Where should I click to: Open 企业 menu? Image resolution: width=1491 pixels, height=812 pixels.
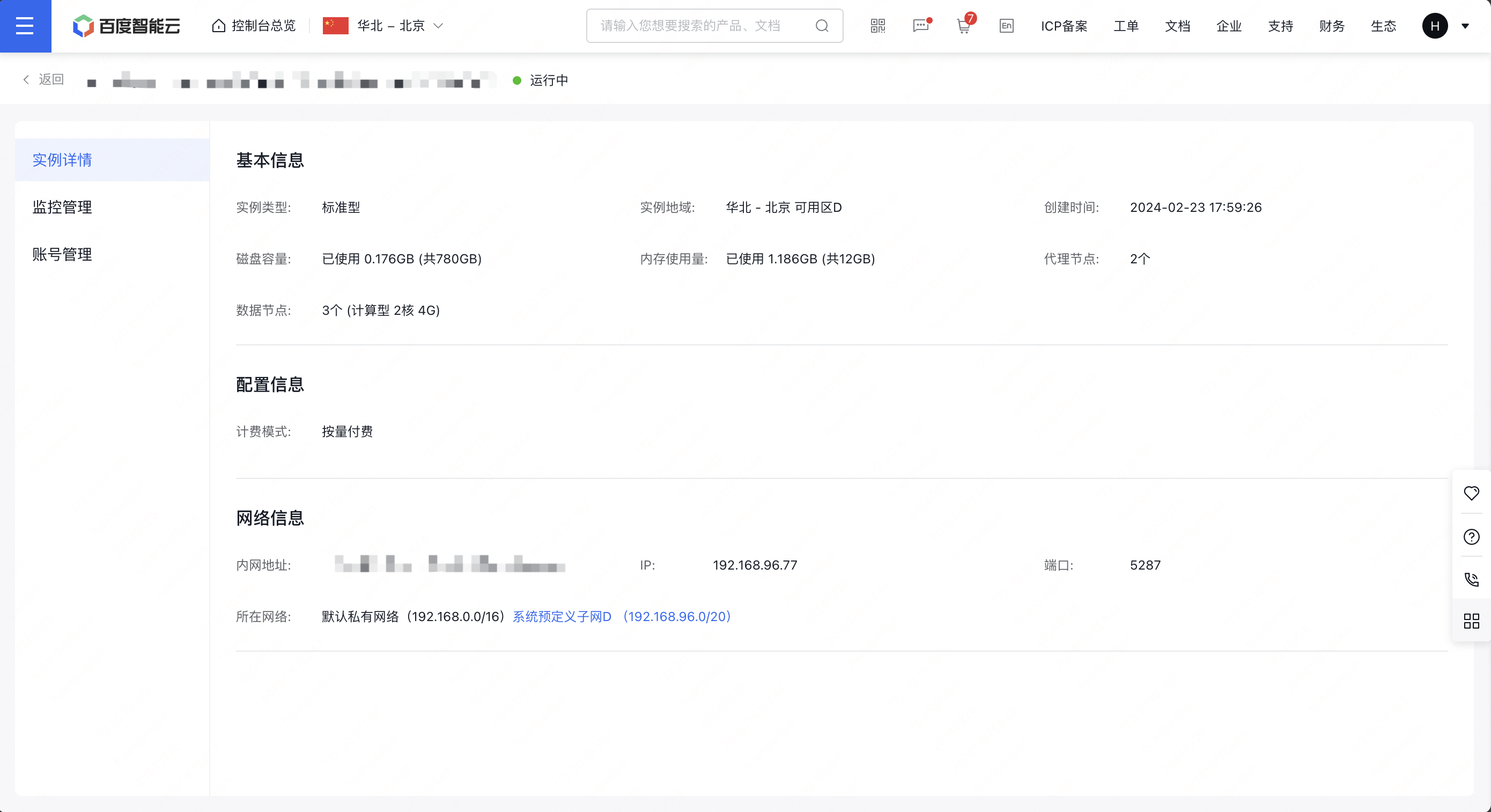[1229, 26]
